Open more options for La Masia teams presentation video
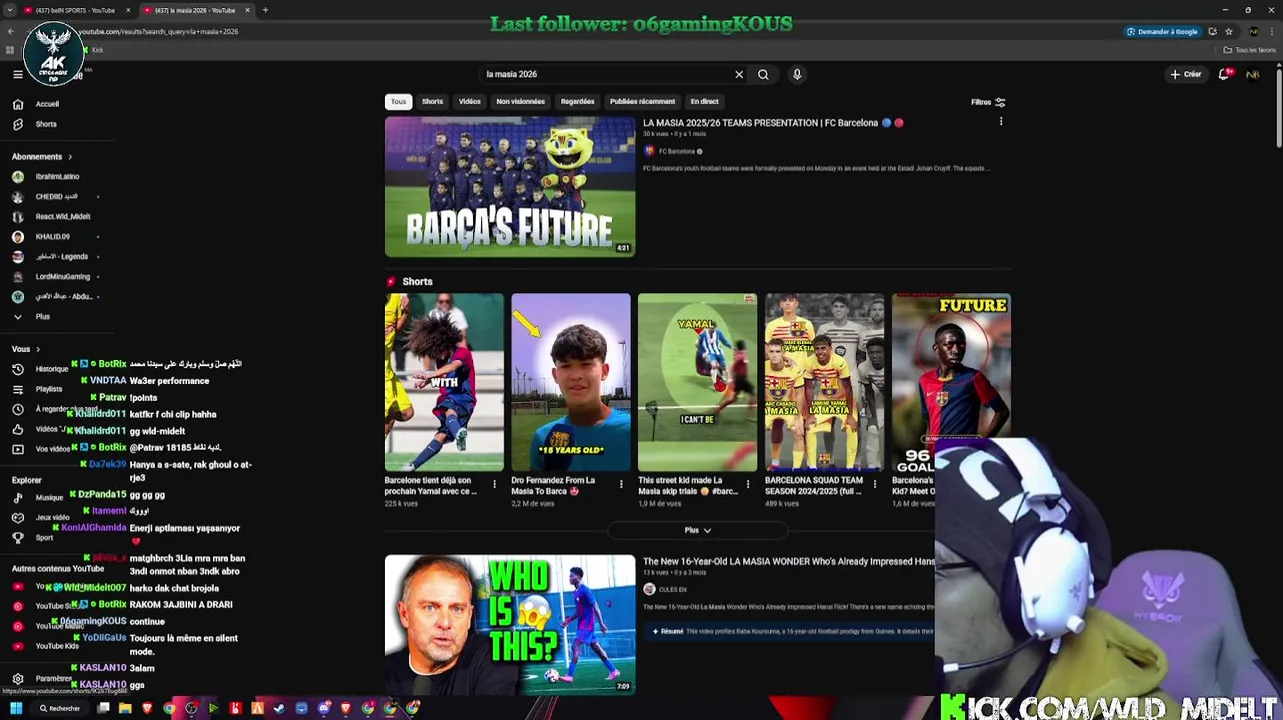Image resolution: width=1283 pixels, height=720 pixels. [1001, 122]
